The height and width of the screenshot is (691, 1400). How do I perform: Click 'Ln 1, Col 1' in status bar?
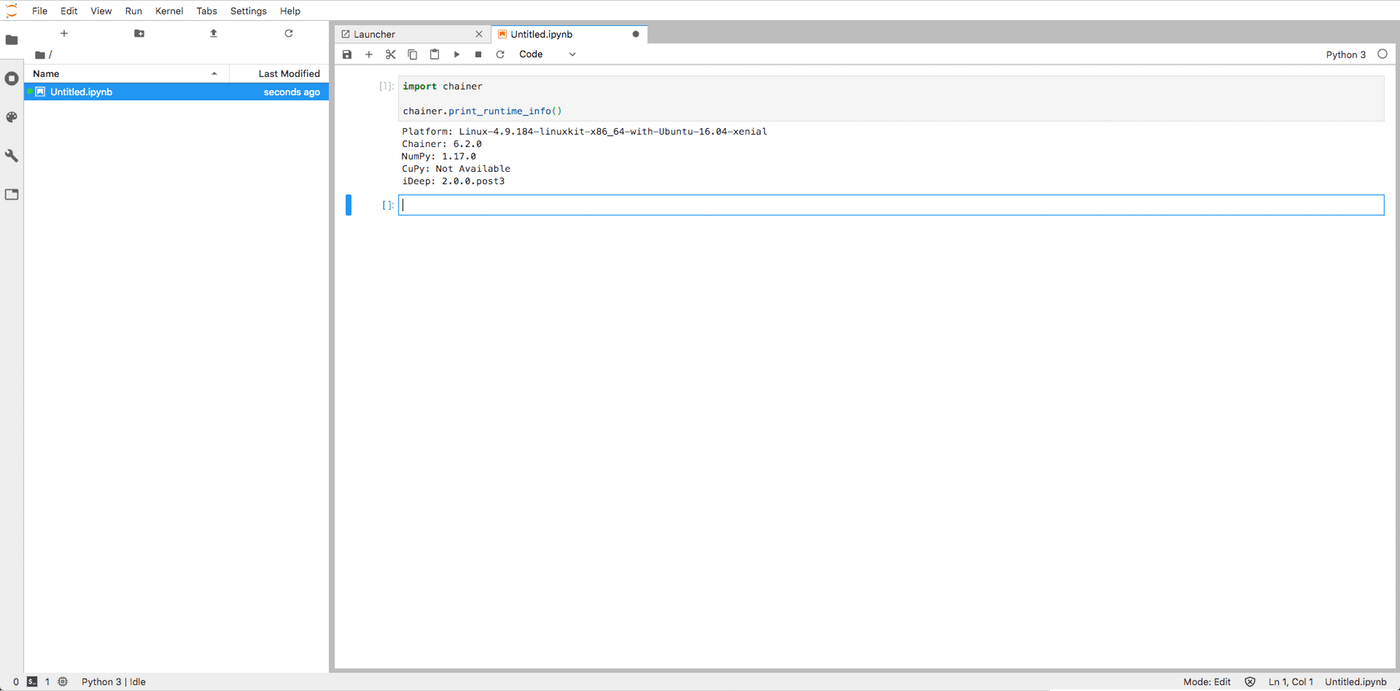pyautogui.click(x=1291, y=682)
